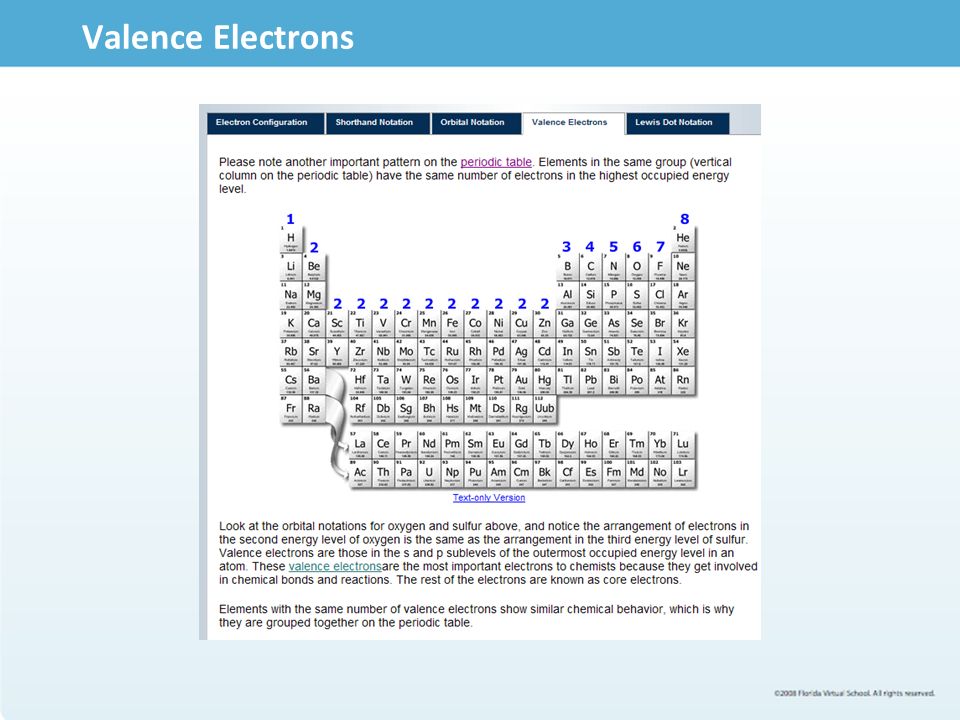Select the Radon (Rn) element tile
The image size is (960, 720).
[683, 380]
